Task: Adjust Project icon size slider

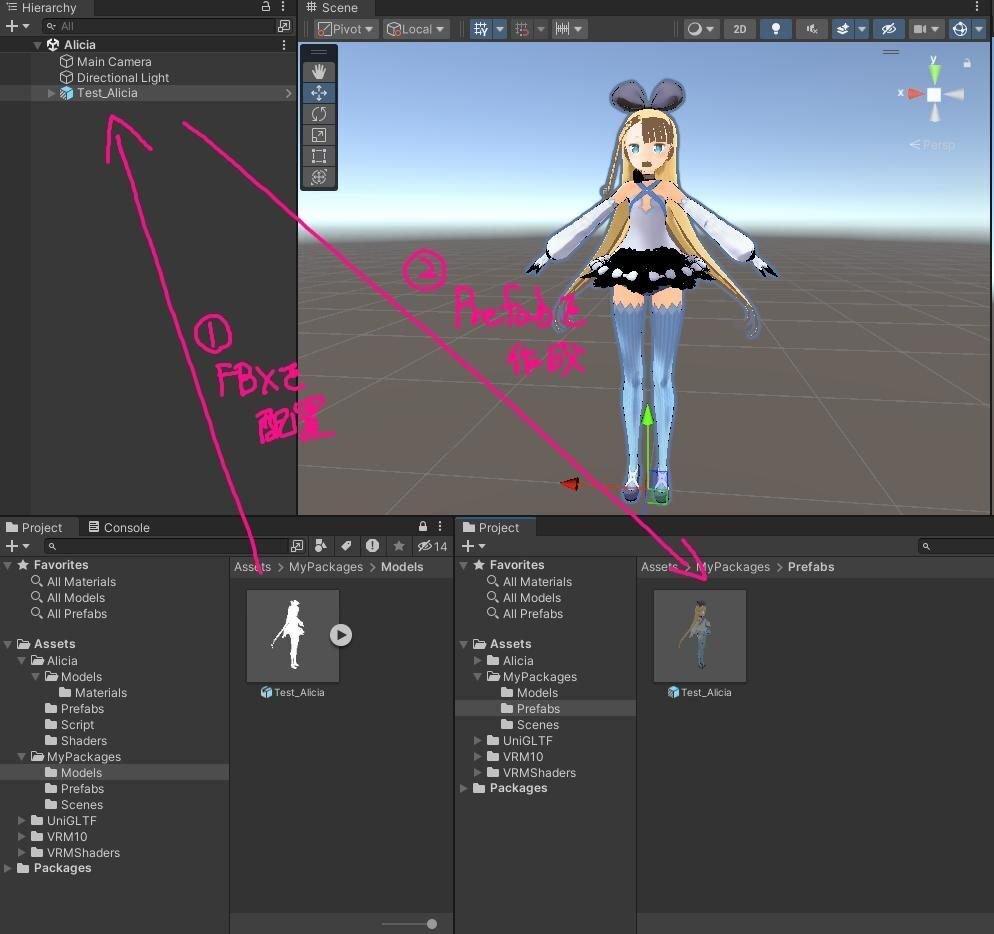Action: [x=432, y=924]
